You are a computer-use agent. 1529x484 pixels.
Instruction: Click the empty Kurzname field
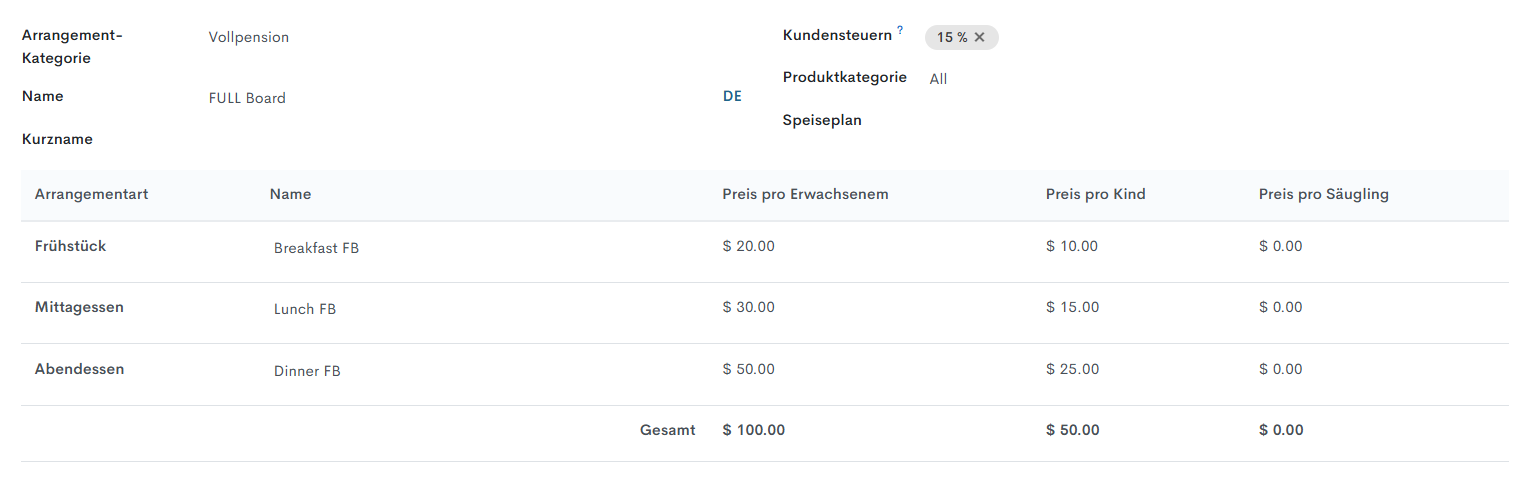pos(450,140)
